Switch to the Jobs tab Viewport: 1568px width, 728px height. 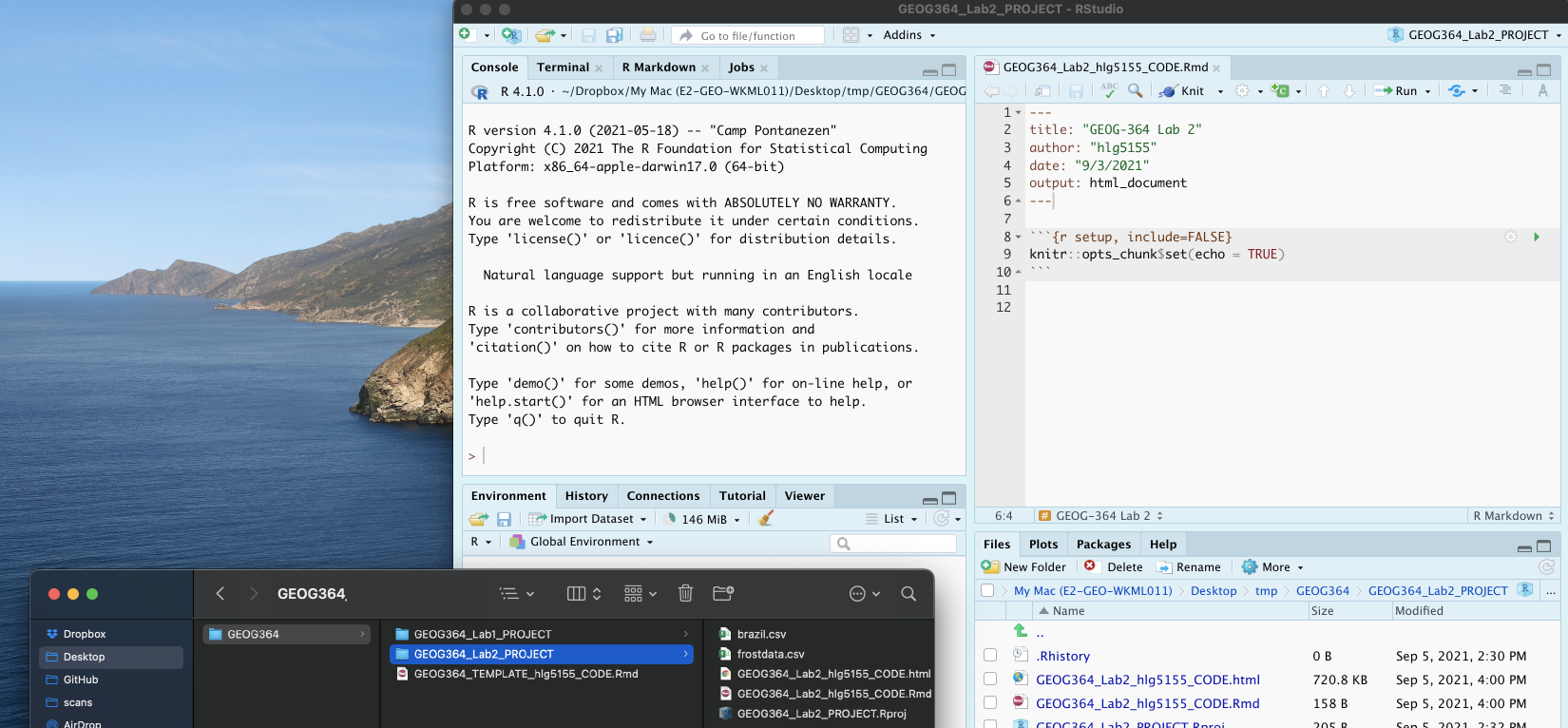point(741,67)
